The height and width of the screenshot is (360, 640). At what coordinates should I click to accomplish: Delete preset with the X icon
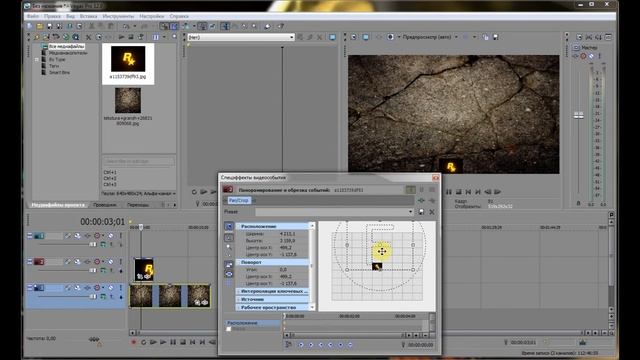432,212
